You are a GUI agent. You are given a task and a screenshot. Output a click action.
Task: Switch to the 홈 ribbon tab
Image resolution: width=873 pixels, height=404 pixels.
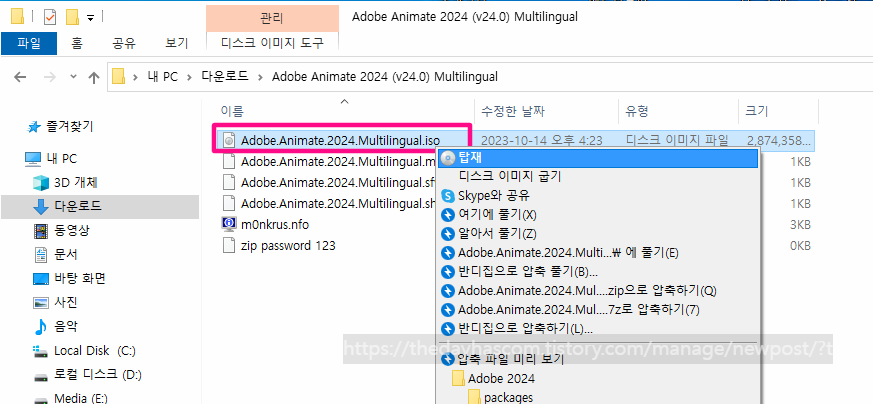77,43
